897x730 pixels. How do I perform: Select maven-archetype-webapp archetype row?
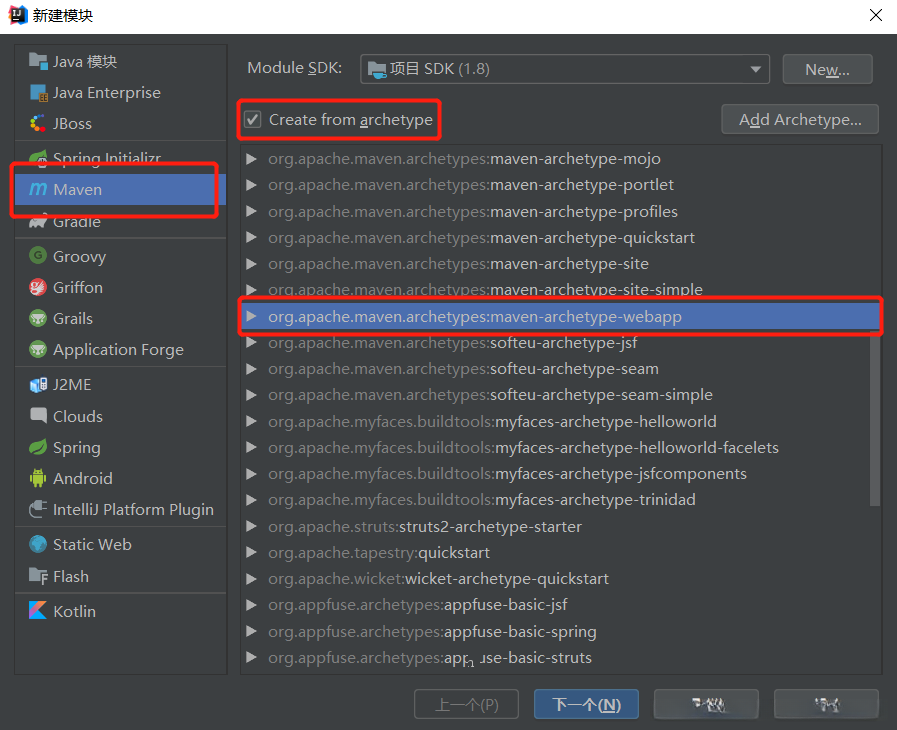click(x=560, y=316)
